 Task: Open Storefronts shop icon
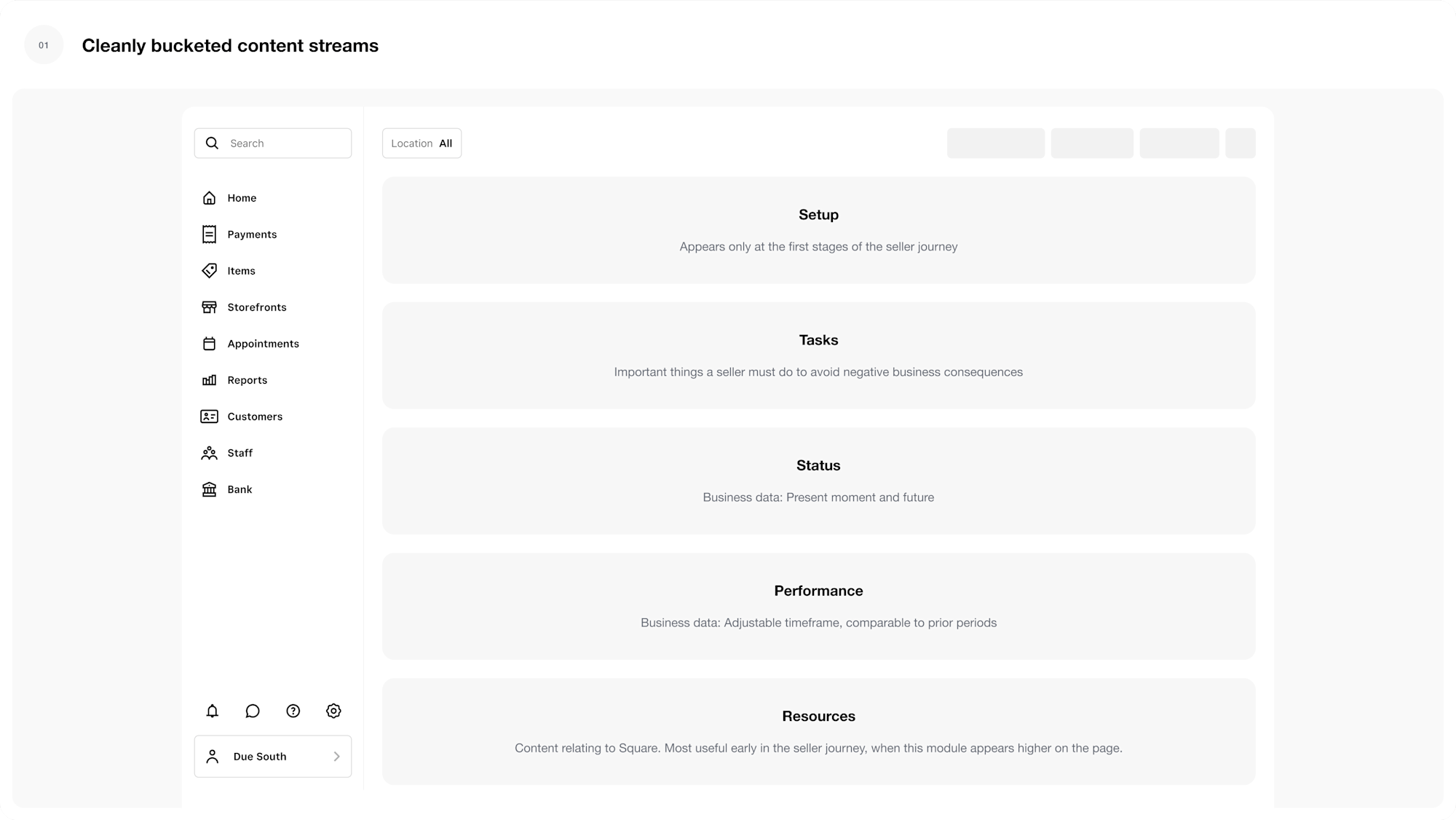[209, 307]
